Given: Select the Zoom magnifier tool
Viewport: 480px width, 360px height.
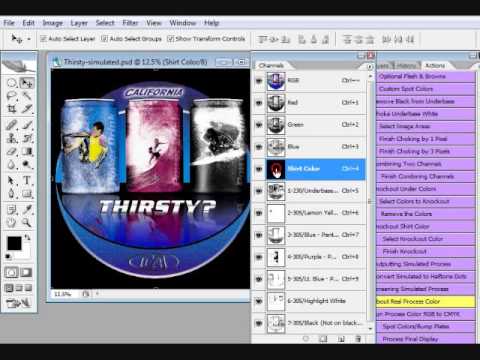Looking at the screenshot, I should tap(27, 222).
